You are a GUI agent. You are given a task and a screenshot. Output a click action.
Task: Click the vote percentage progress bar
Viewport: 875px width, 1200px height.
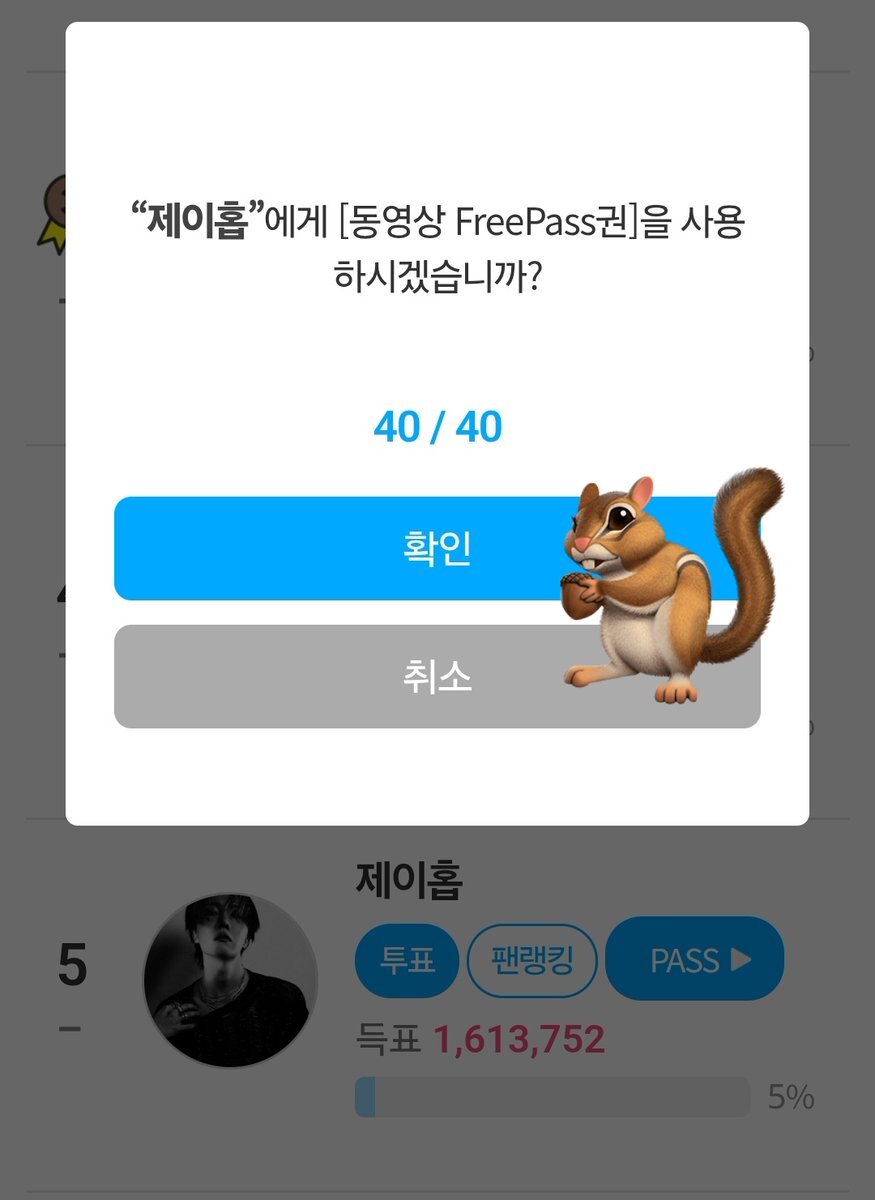tap(552, 1097)
